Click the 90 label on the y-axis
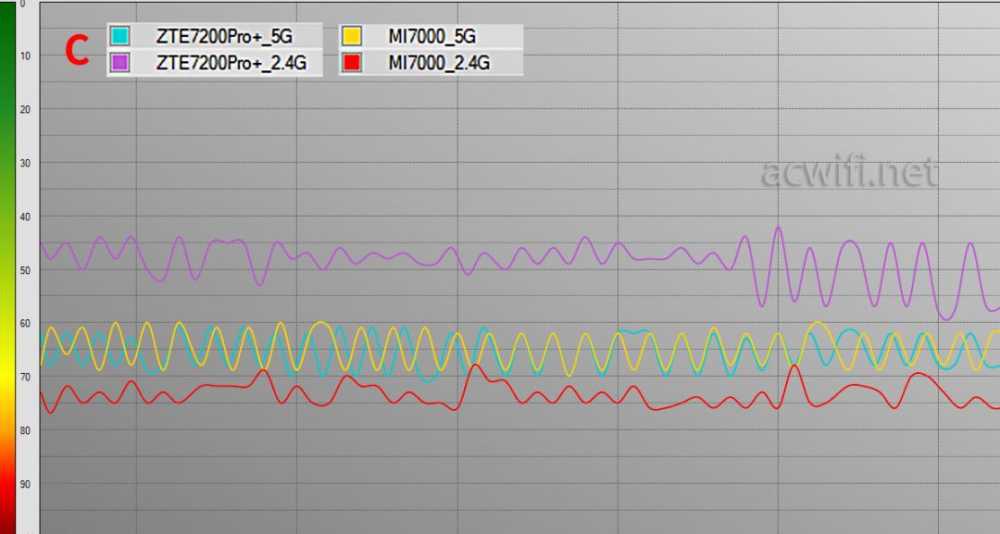This screenshot has width=1000, height=534. [25, 484]
